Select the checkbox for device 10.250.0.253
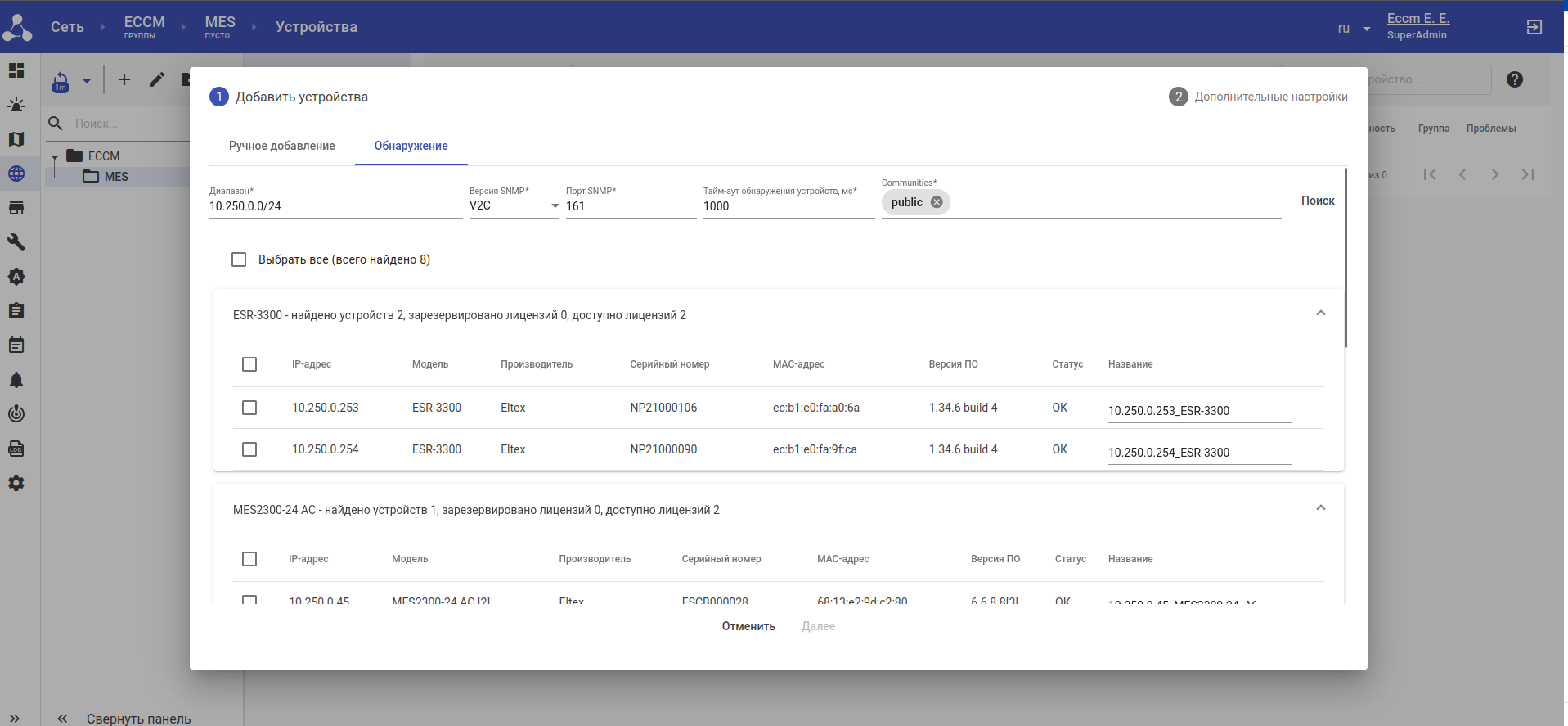Screen dimensions: 1568x726 pos(249,408)
